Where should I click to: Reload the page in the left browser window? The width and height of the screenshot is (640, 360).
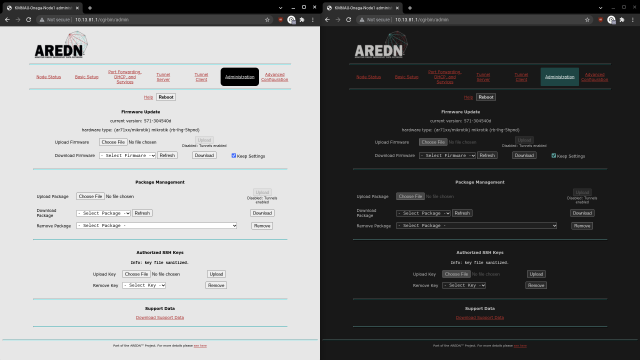point(29,20)
